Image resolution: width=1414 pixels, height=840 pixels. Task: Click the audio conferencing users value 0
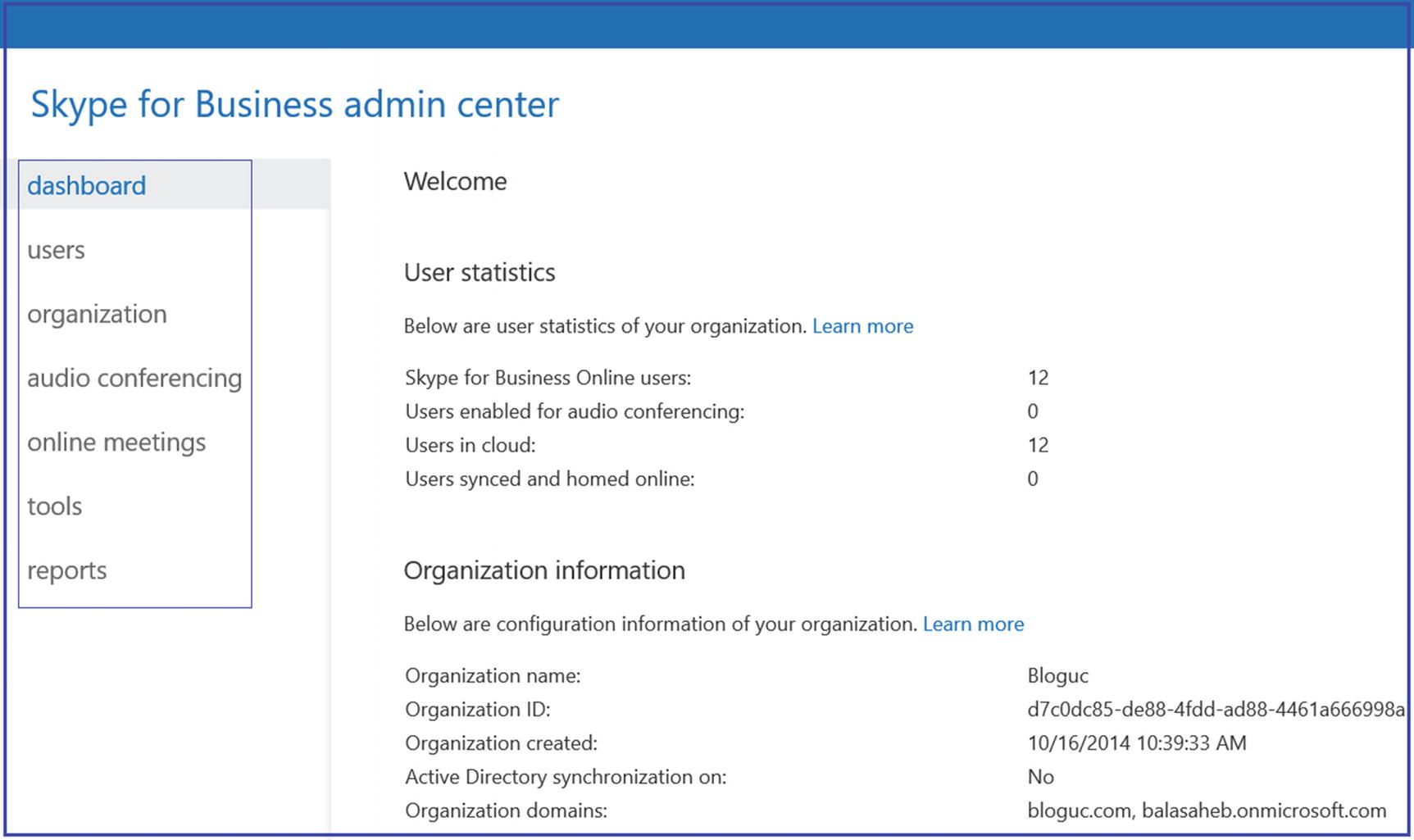coord(1033,411)
